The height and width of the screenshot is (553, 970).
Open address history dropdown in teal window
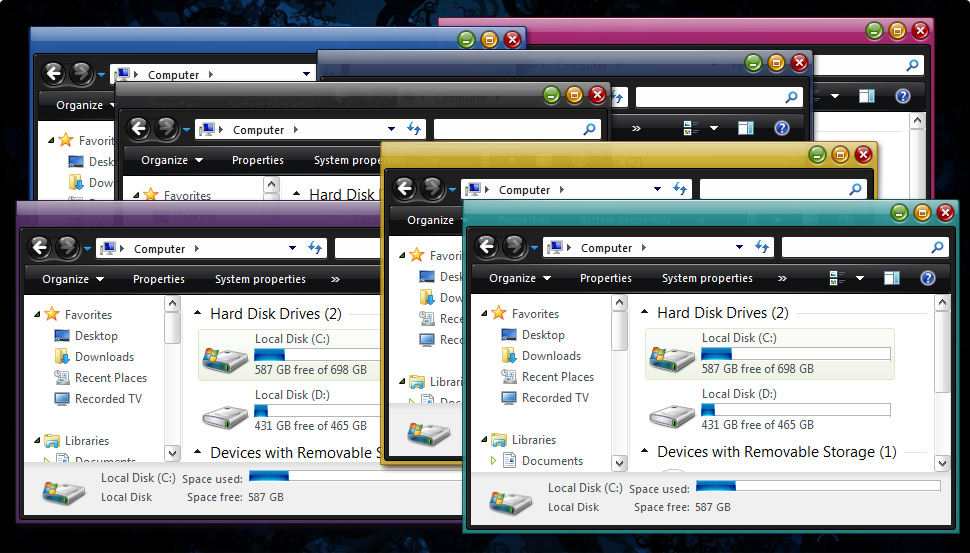tap(739, 247)
